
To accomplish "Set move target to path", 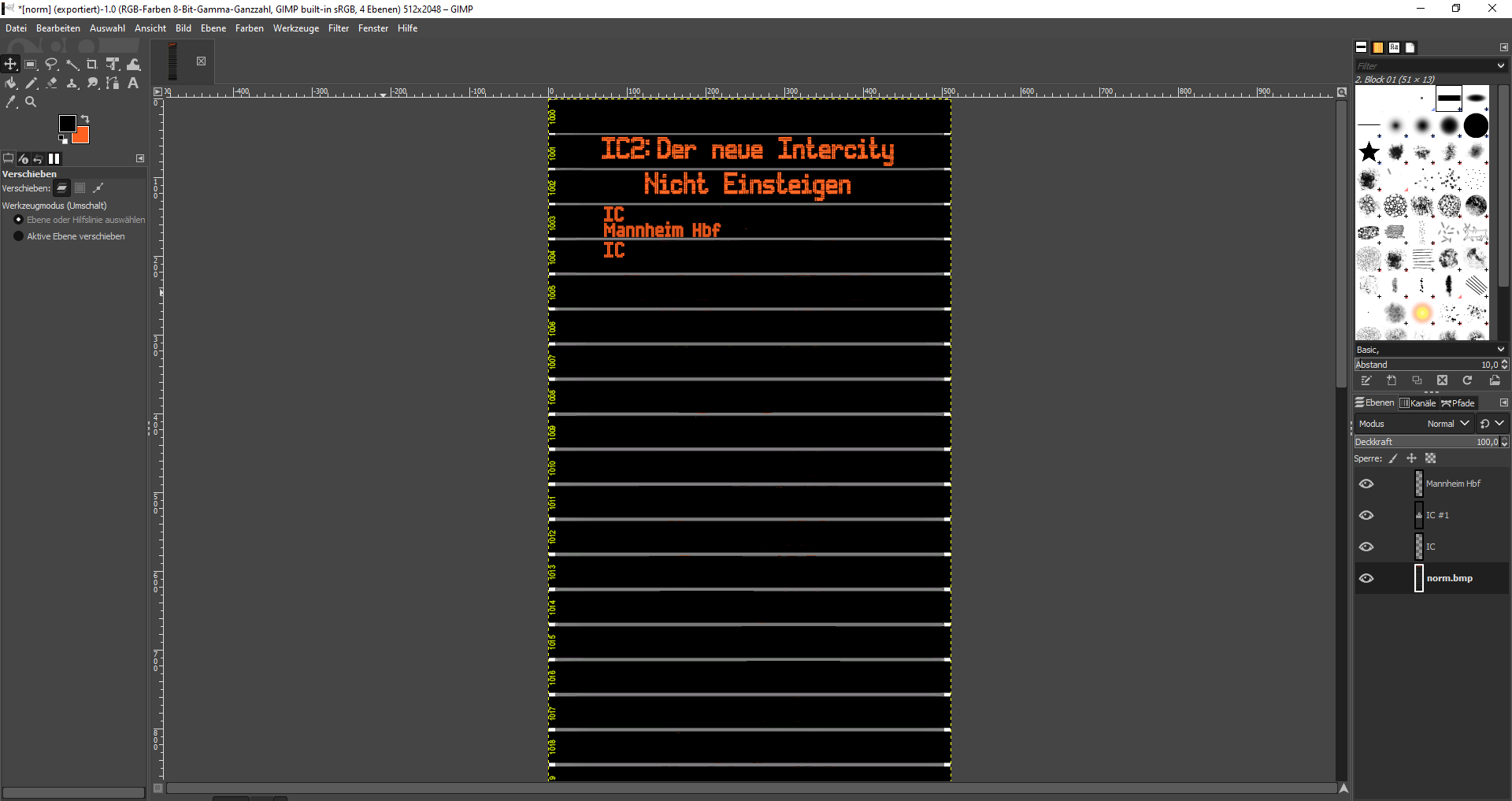I will (98, 188).
